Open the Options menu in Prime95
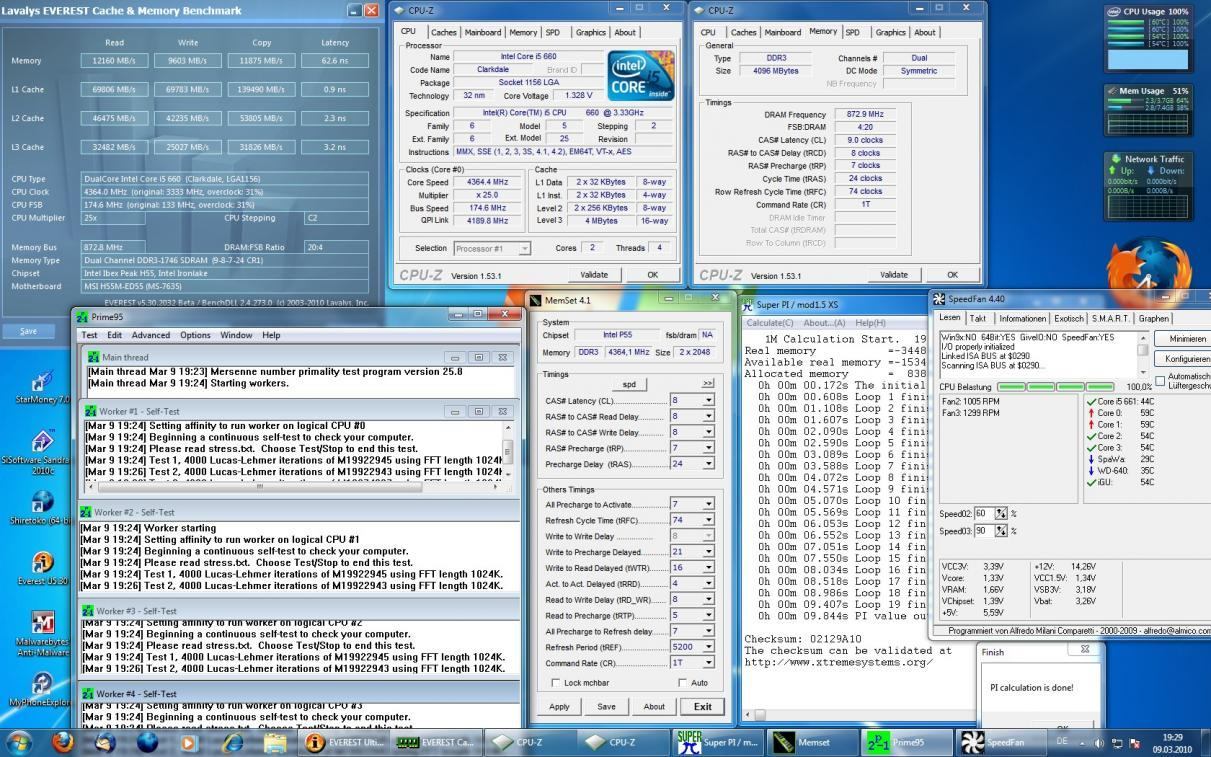 (x=195, y=335)
